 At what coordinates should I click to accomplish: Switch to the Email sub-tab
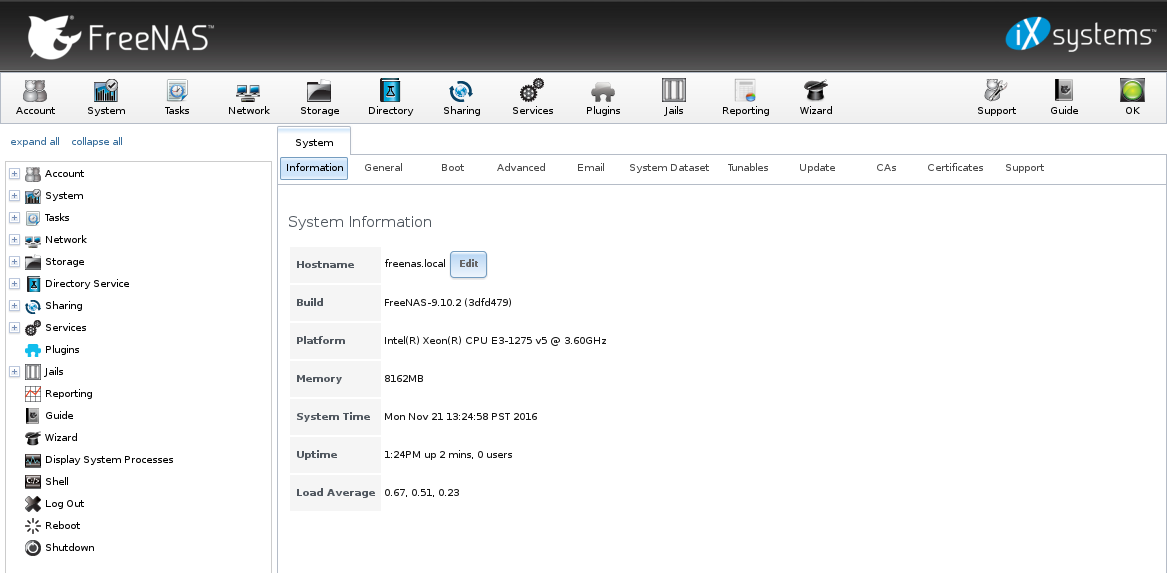tap(590, 168)
